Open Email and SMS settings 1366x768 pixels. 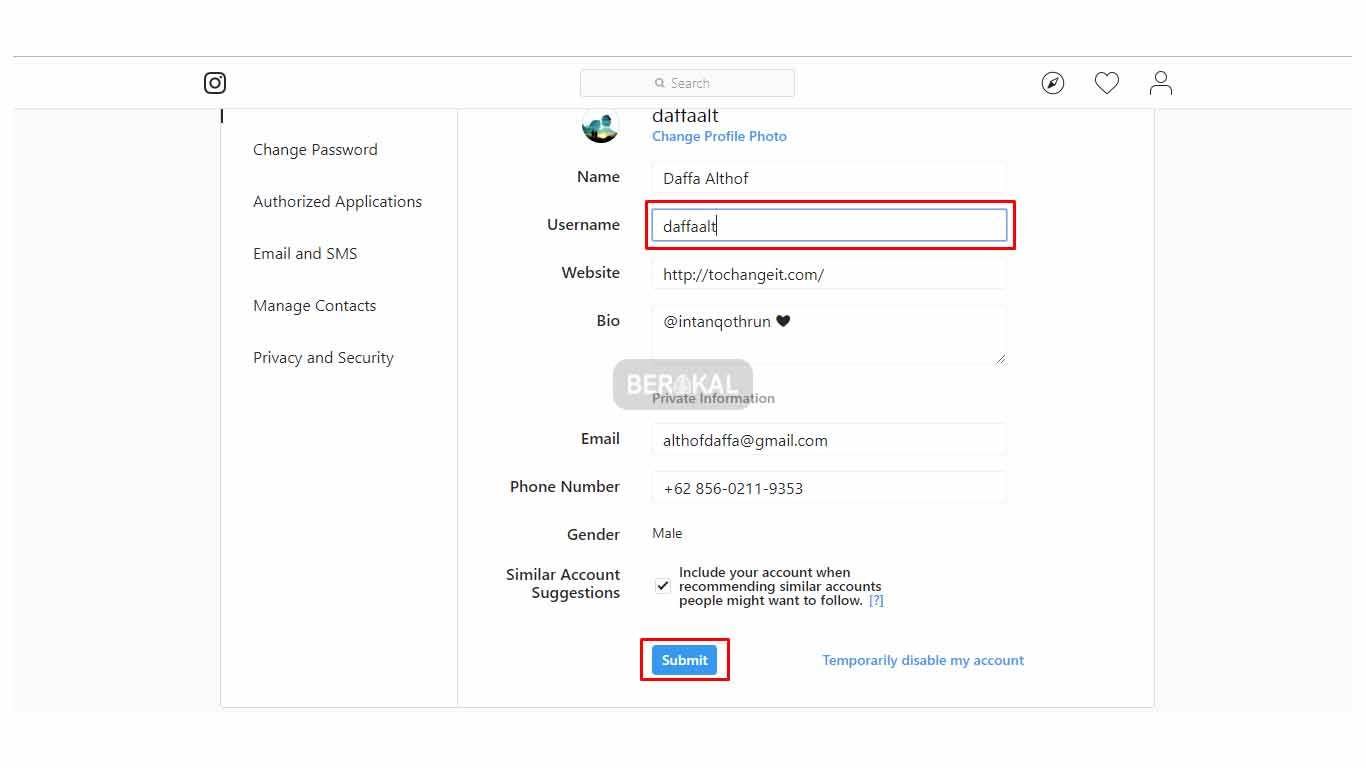[305, 254]
